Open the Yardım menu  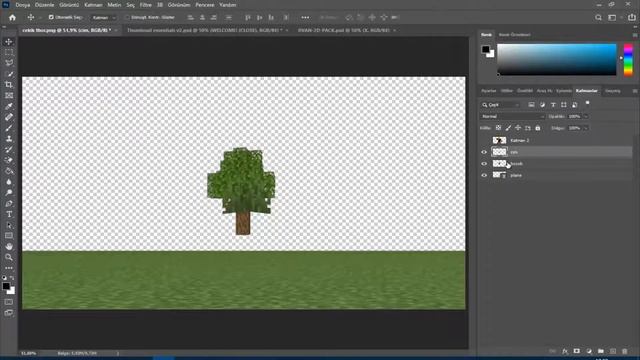(228, 5)
